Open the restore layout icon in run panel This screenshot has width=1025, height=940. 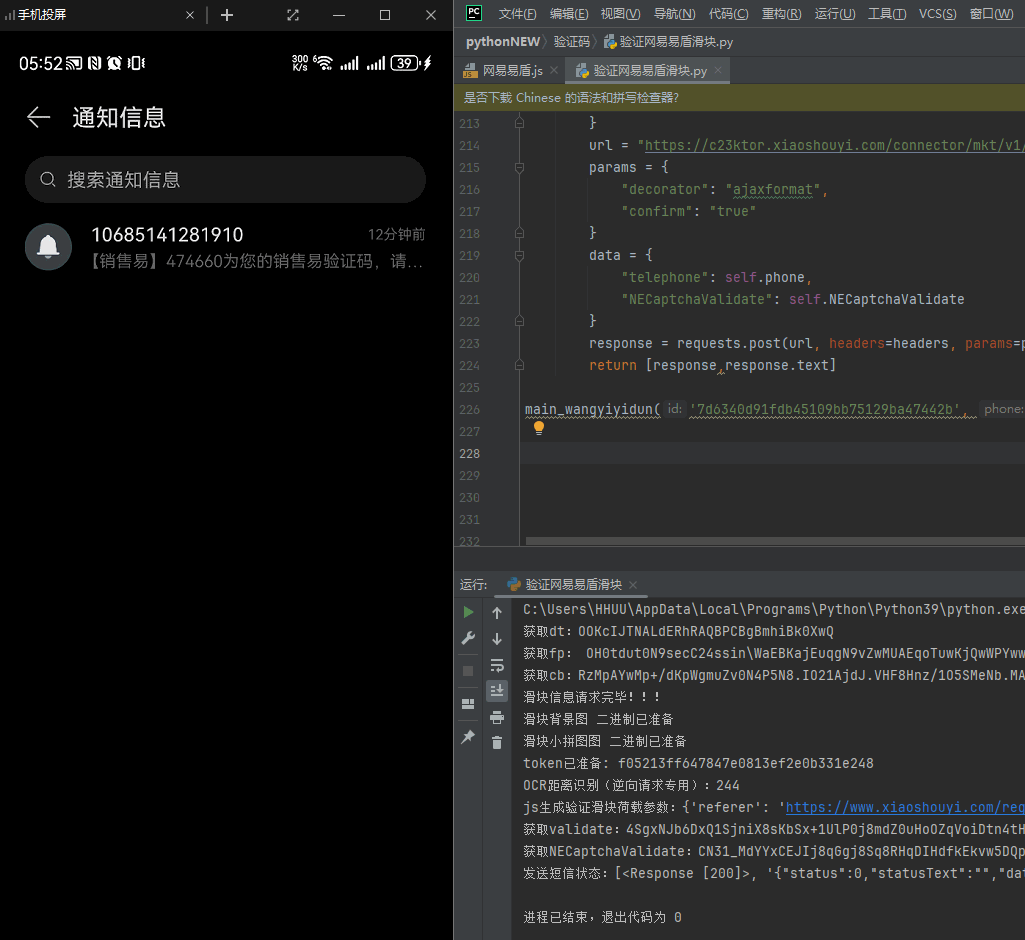tap(470, 703)
